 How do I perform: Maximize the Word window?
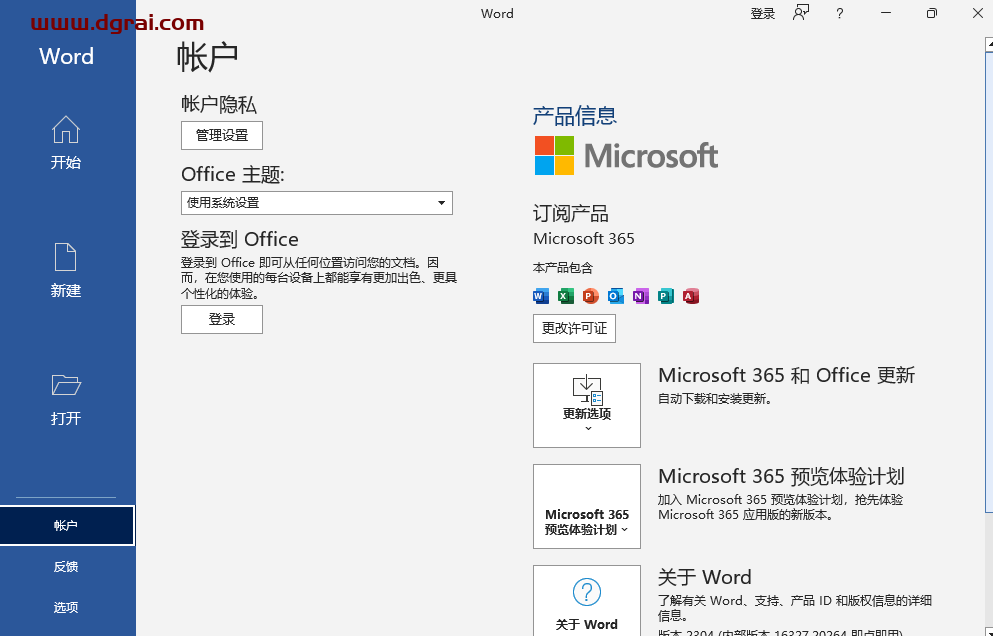click(x=932, y=13)
